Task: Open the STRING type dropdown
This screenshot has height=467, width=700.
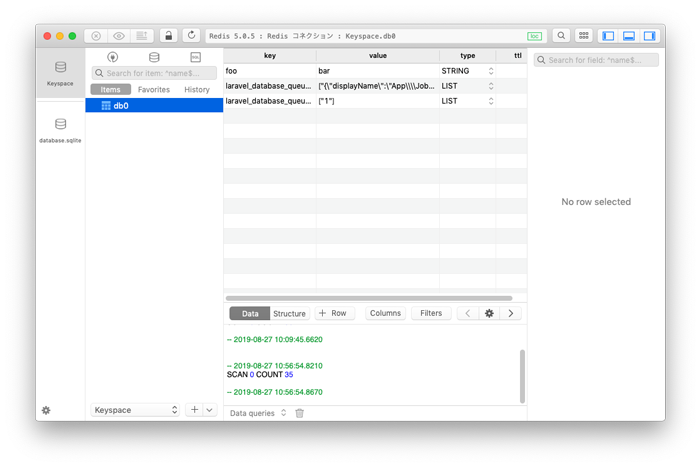Action: tap(491, 71)
